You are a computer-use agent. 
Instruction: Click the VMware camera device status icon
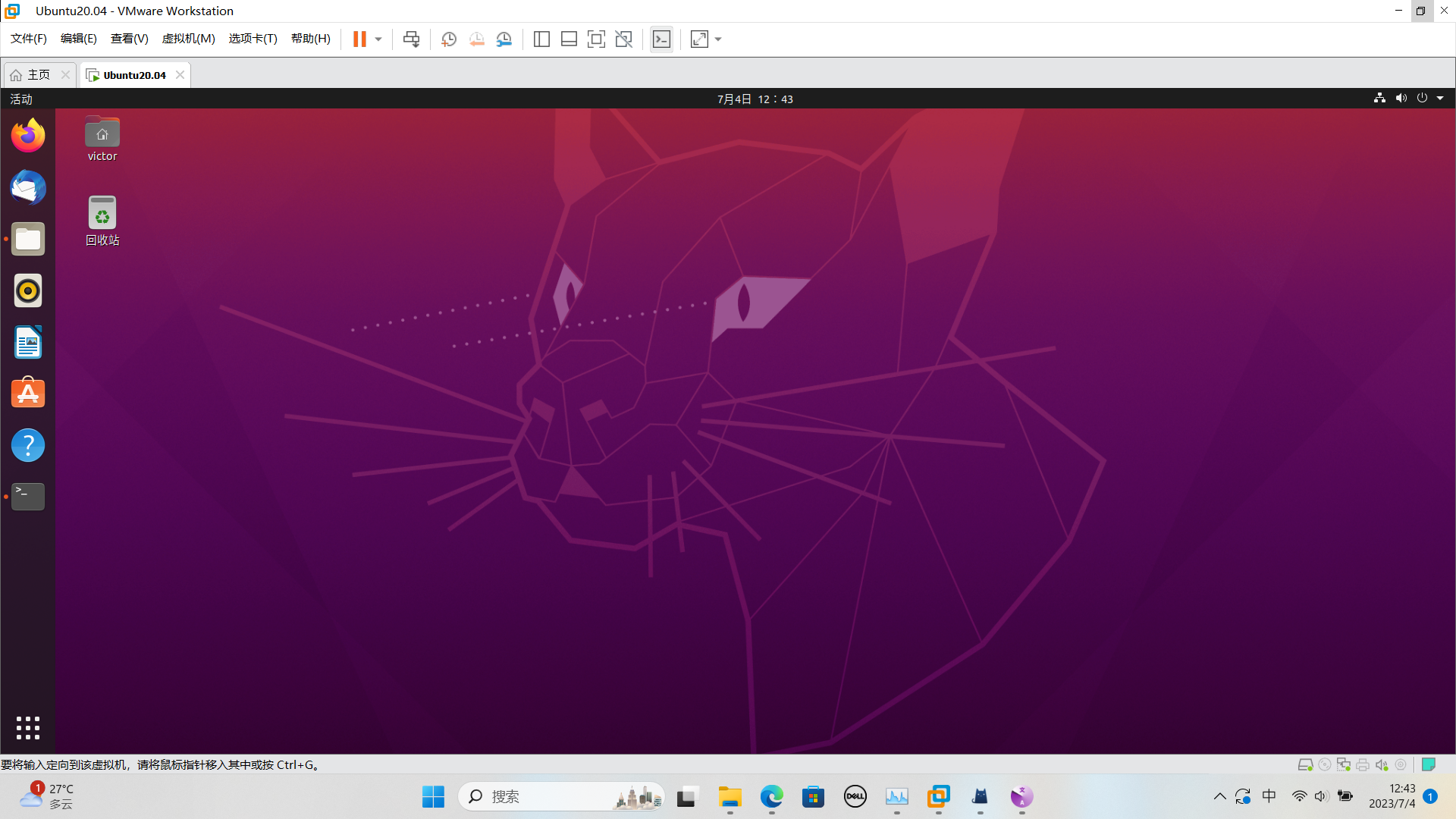1401,764
